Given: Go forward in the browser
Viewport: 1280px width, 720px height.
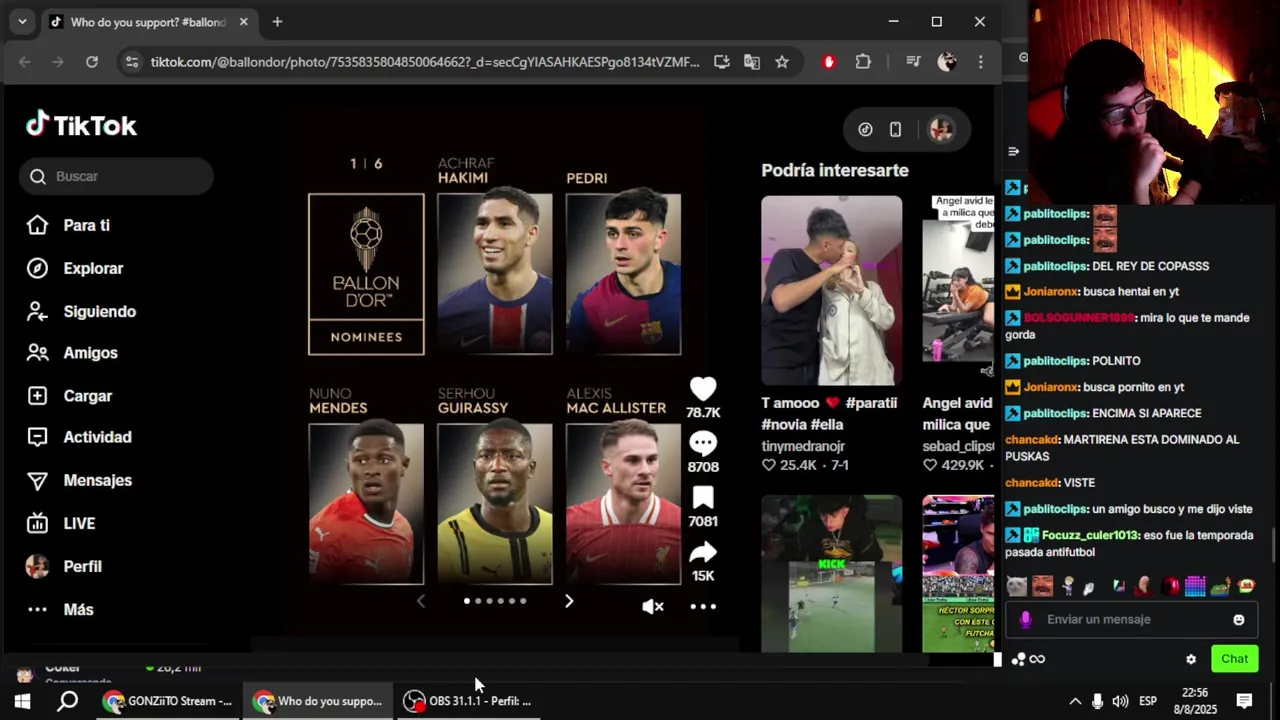Looking at the screenshot, I should tap(58, 62).
